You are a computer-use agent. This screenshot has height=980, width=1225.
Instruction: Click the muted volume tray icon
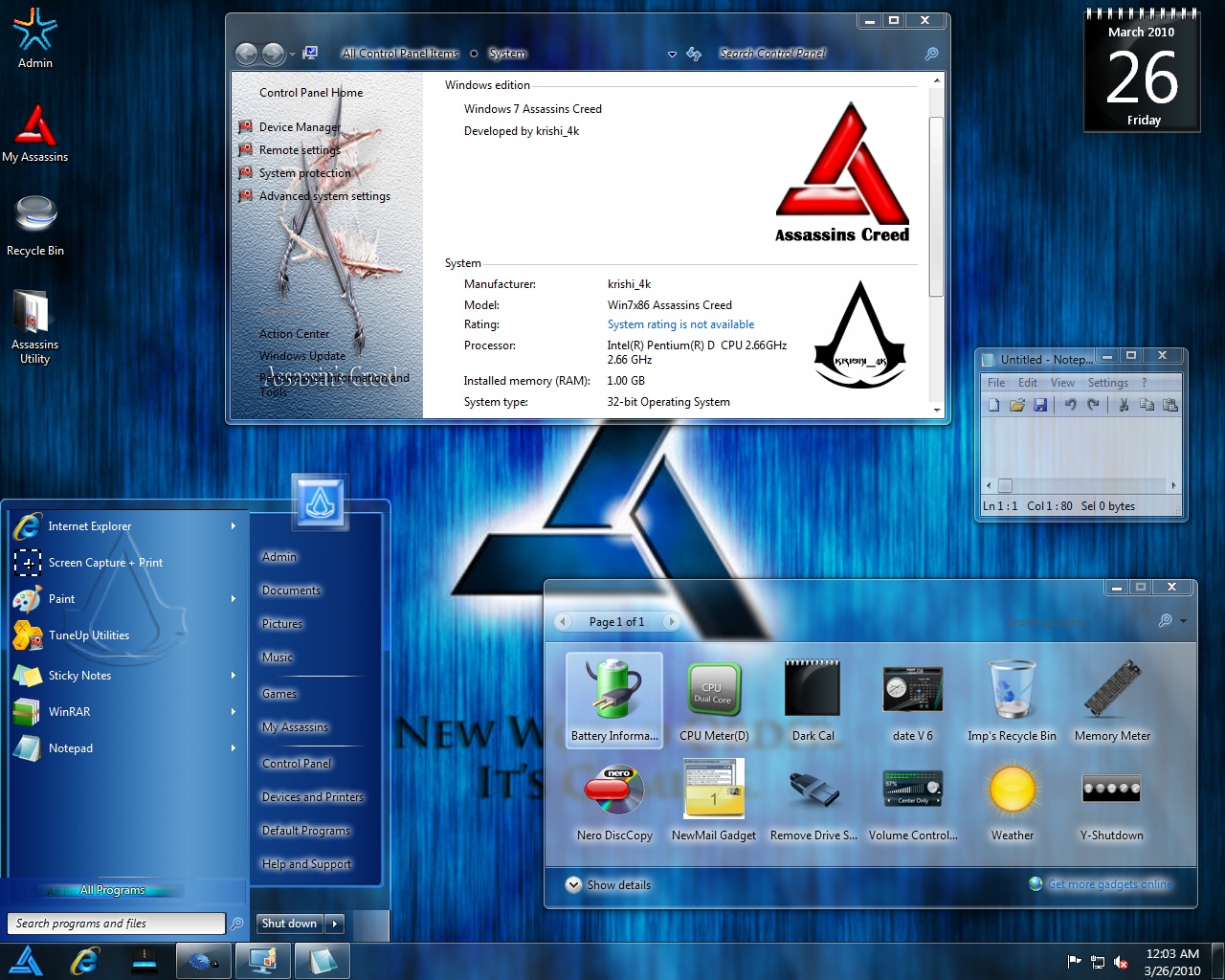1121,962
